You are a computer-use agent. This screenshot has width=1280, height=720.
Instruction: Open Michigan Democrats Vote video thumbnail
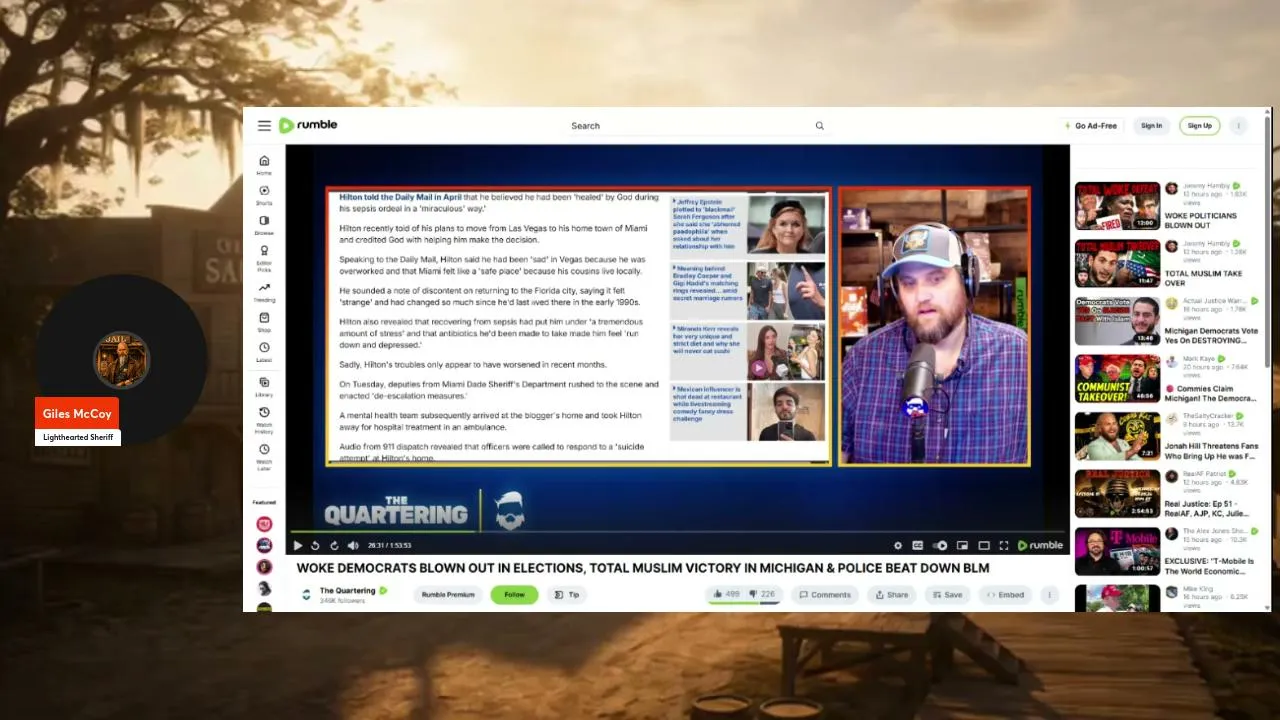coord(1117,321)
